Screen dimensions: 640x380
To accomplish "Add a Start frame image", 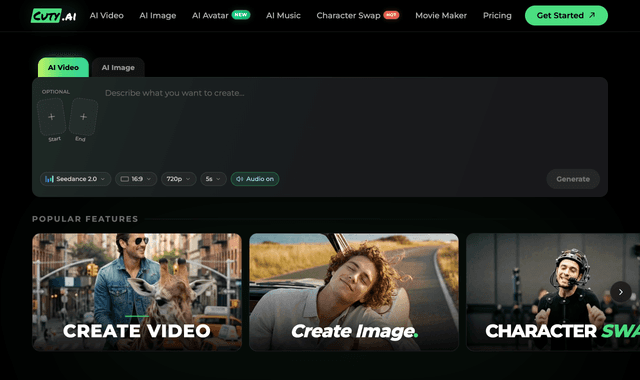I will tap(51, 117).
